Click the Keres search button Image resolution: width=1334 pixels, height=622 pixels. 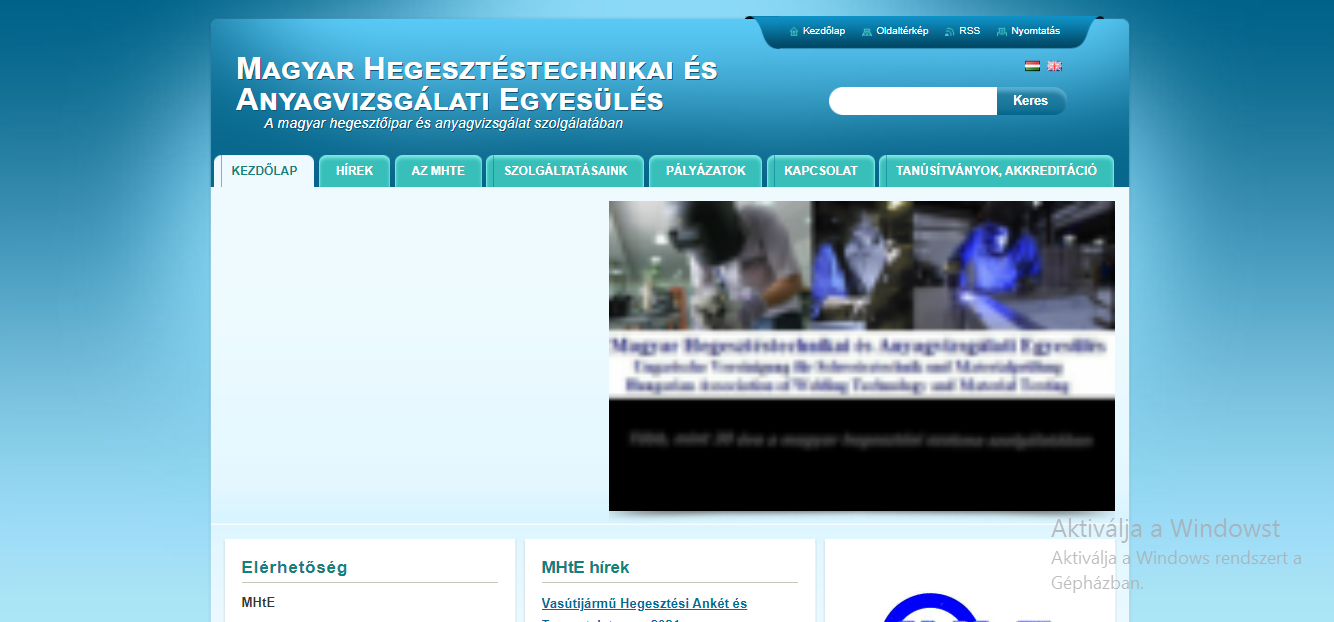(x=1031, y=101)
